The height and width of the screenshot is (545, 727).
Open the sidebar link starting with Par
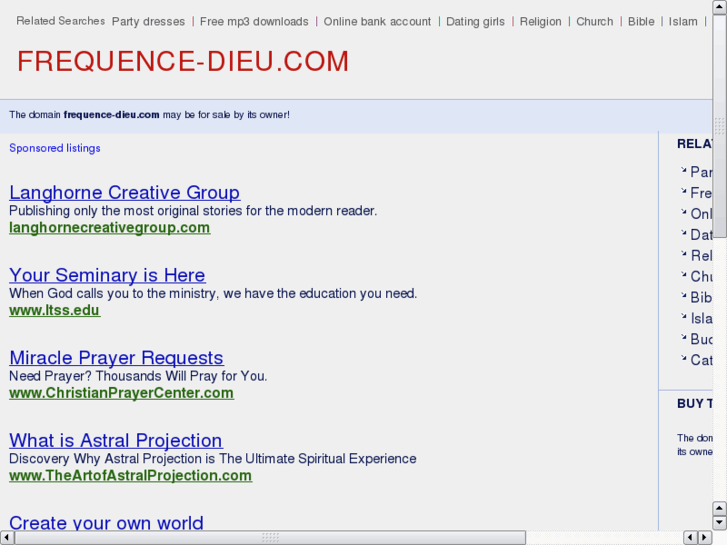[x=701, y=172]
